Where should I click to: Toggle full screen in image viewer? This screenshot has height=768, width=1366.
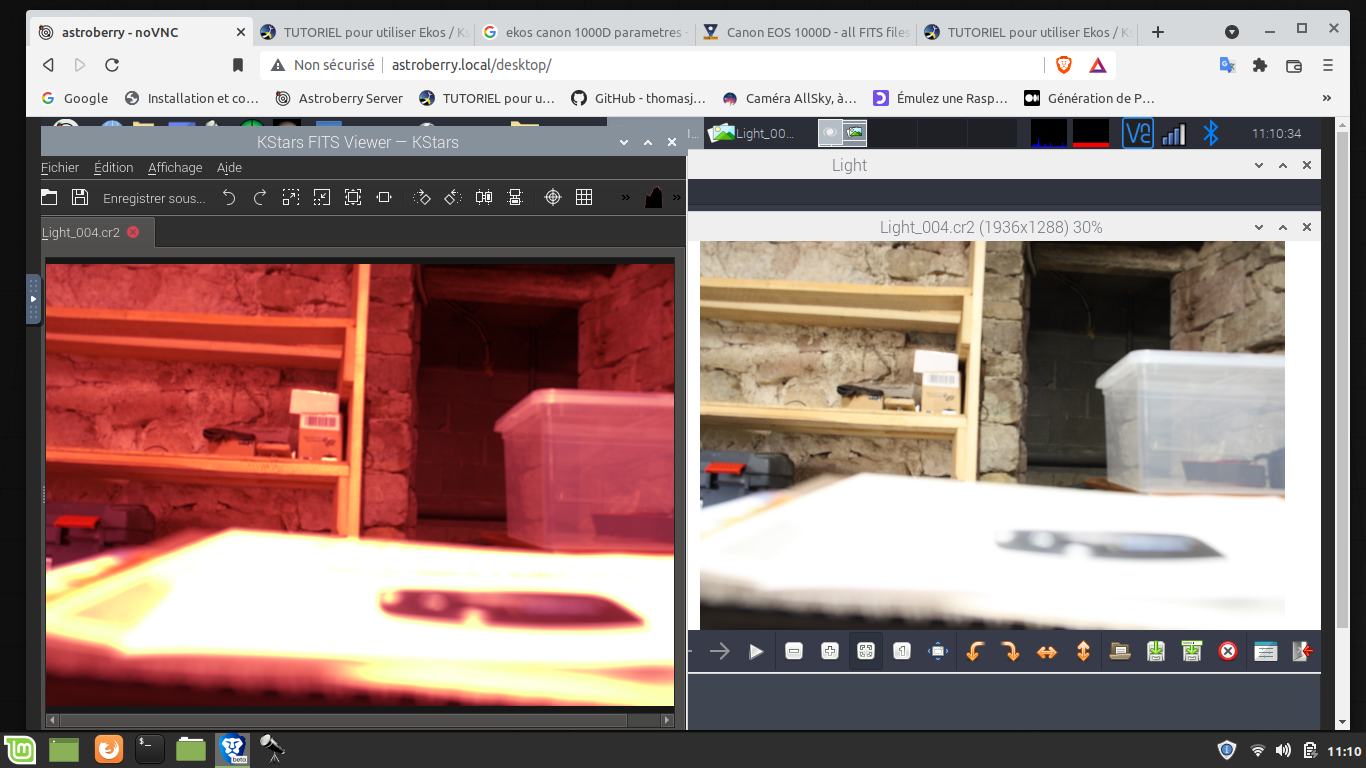tap(938, 652)
